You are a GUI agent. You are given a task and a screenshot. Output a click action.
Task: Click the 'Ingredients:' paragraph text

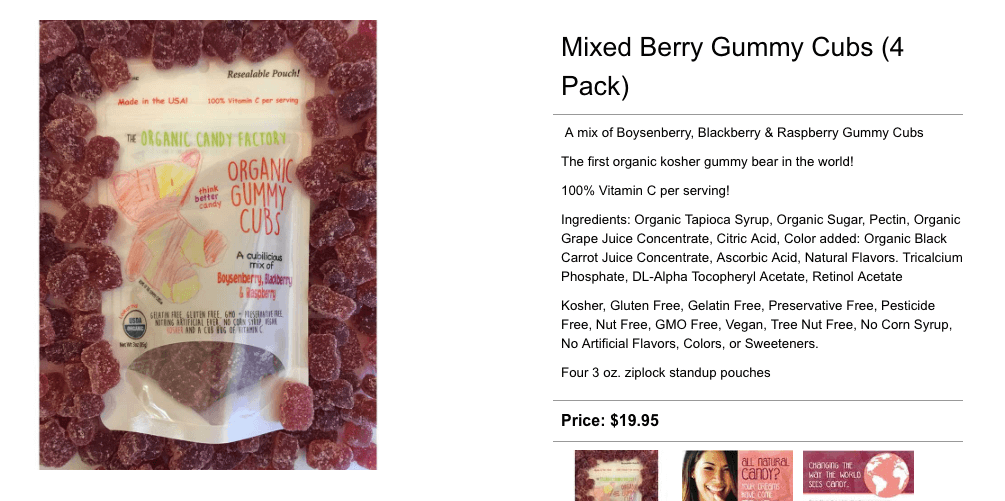(x=761, y=248)
